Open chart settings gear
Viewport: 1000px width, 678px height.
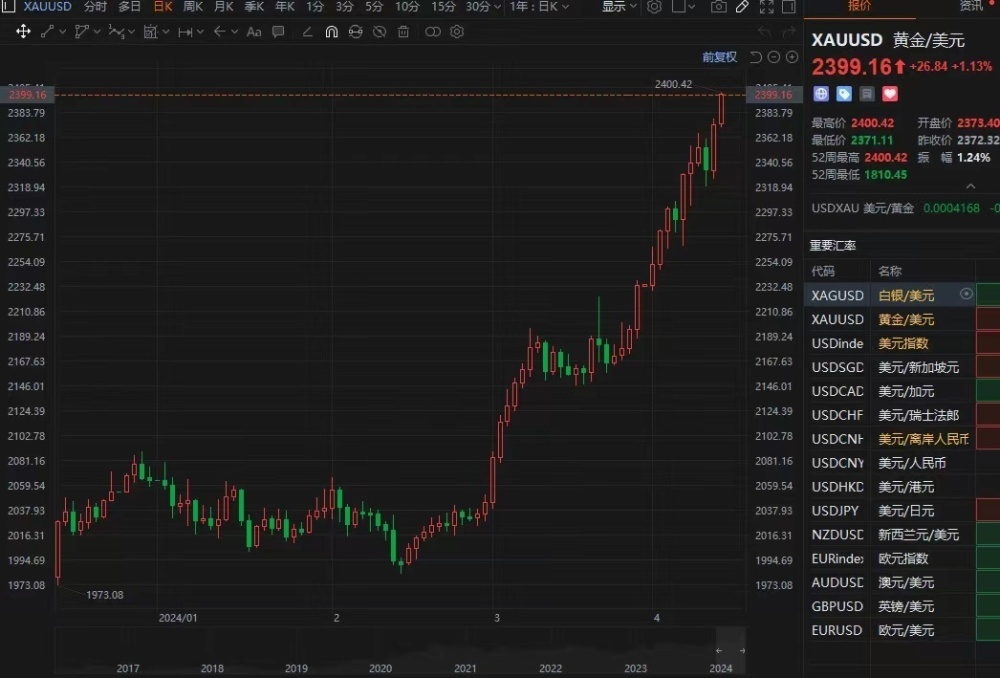[x=653, y=6]
